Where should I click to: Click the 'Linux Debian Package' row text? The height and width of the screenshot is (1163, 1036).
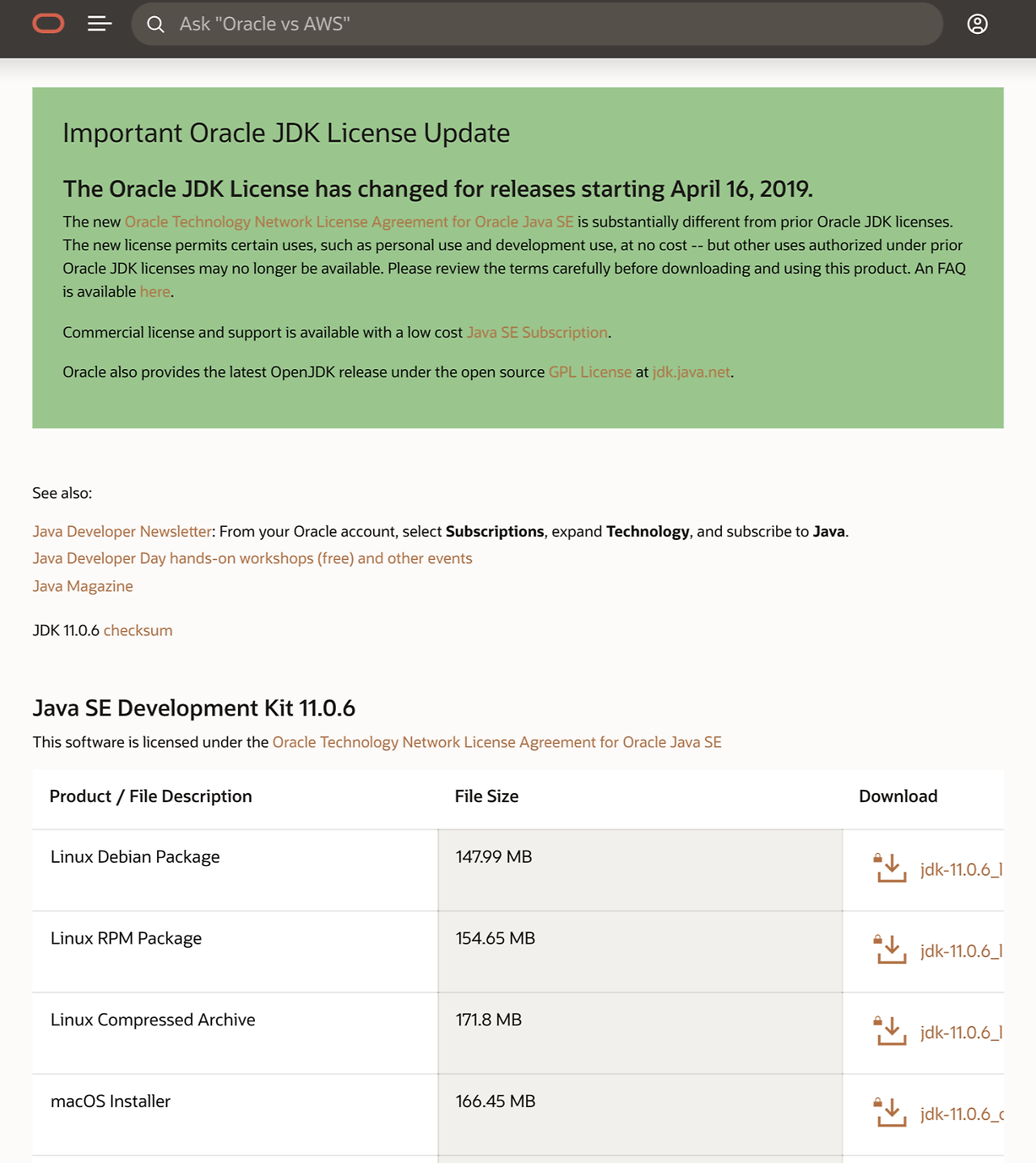click(135, 857)
